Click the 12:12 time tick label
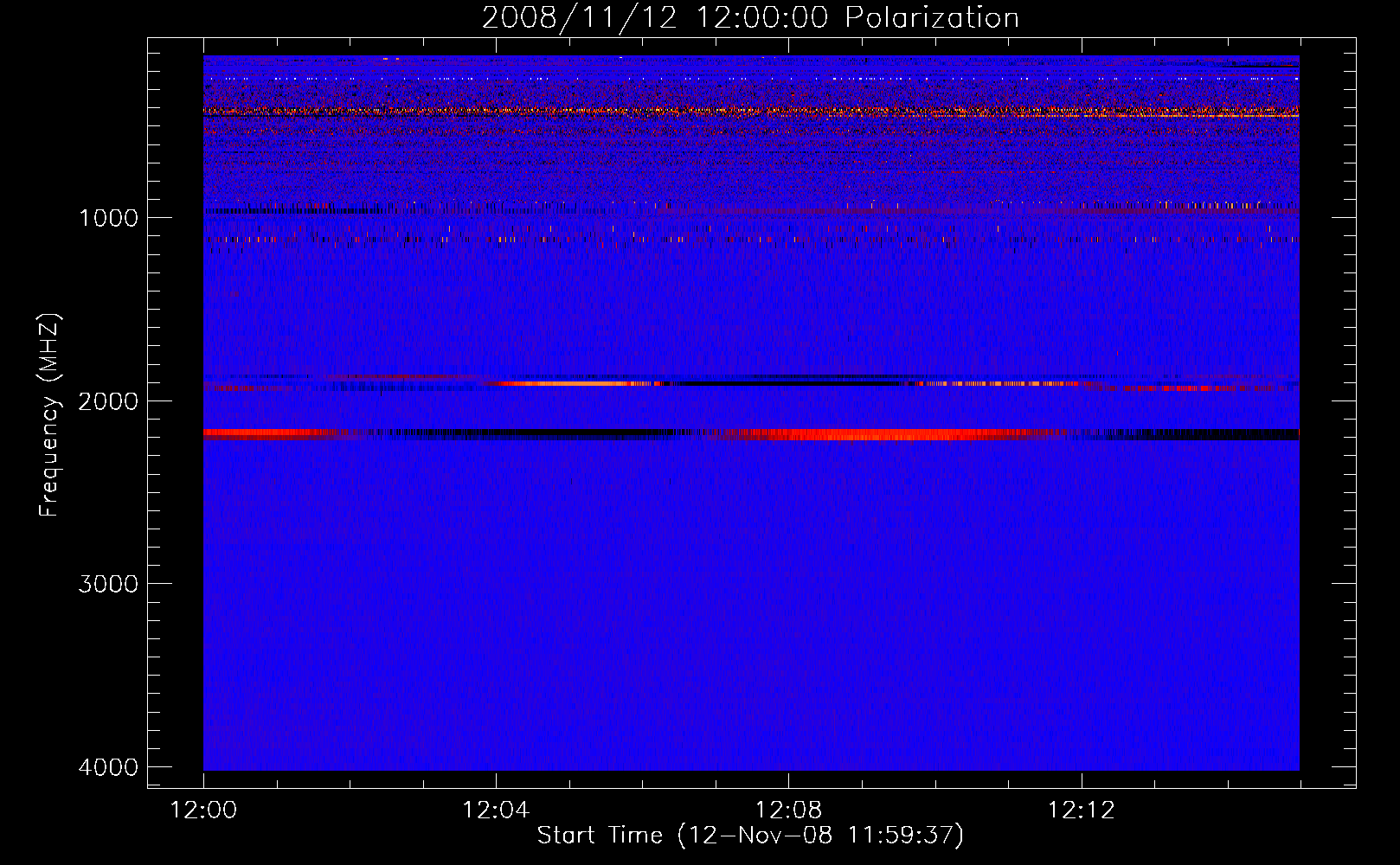The image size is (1400, 865). [1081, 811]
